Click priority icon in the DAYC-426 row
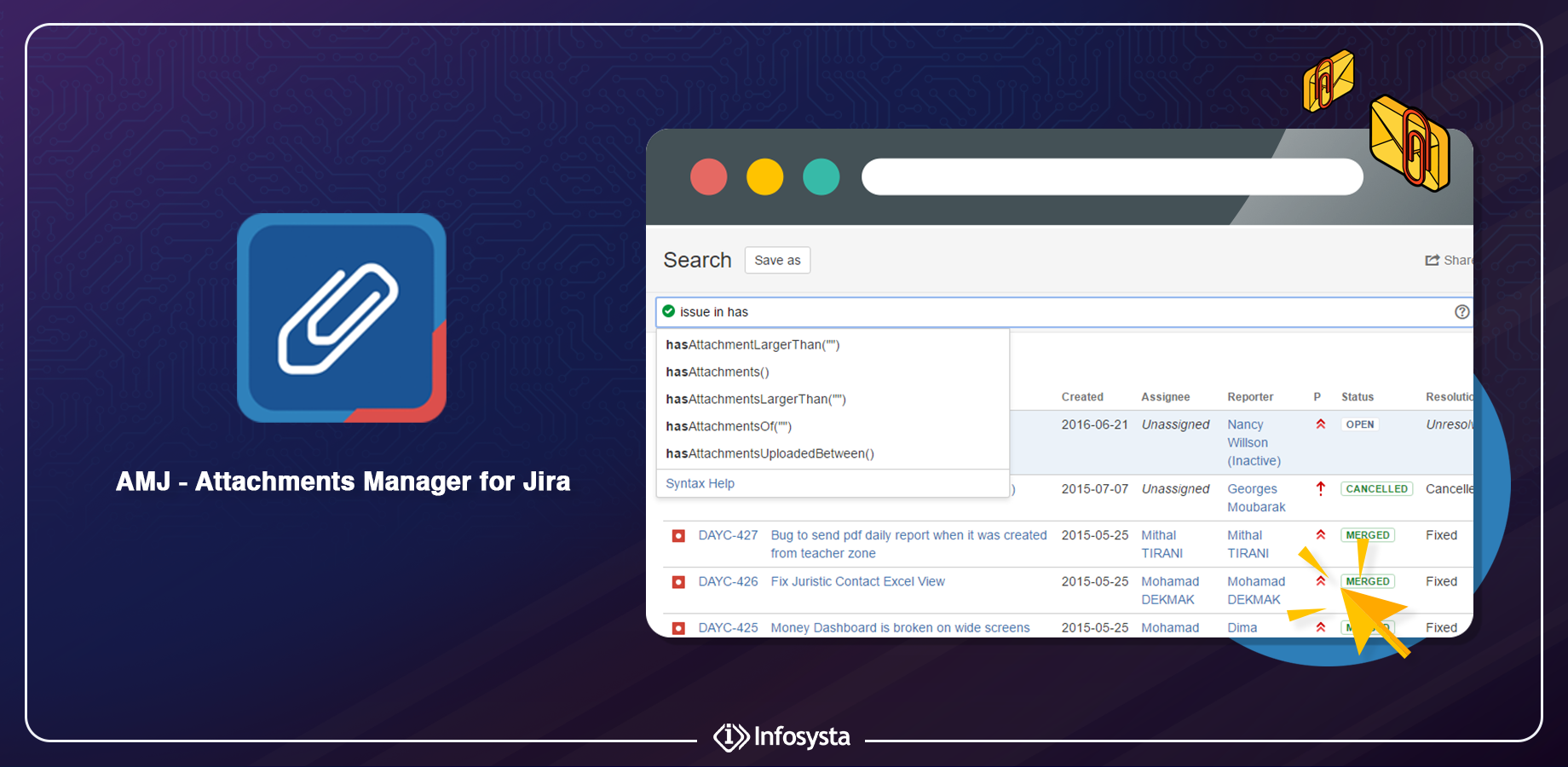Image resolution: width=1568 pixels, height=767 pixels. tap(1320, 580)
